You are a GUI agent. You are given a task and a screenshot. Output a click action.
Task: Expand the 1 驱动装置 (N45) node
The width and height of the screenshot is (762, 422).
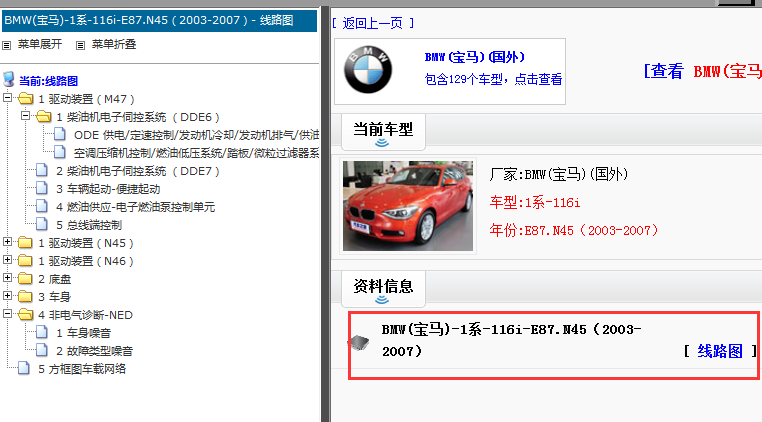pos(7,242)
